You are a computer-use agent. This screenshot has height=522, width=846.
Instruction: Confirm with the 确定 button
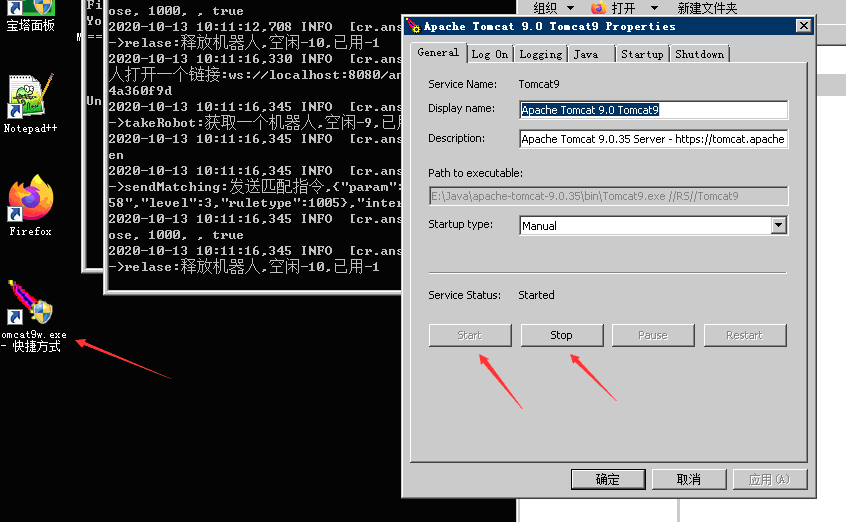point(608,479)
